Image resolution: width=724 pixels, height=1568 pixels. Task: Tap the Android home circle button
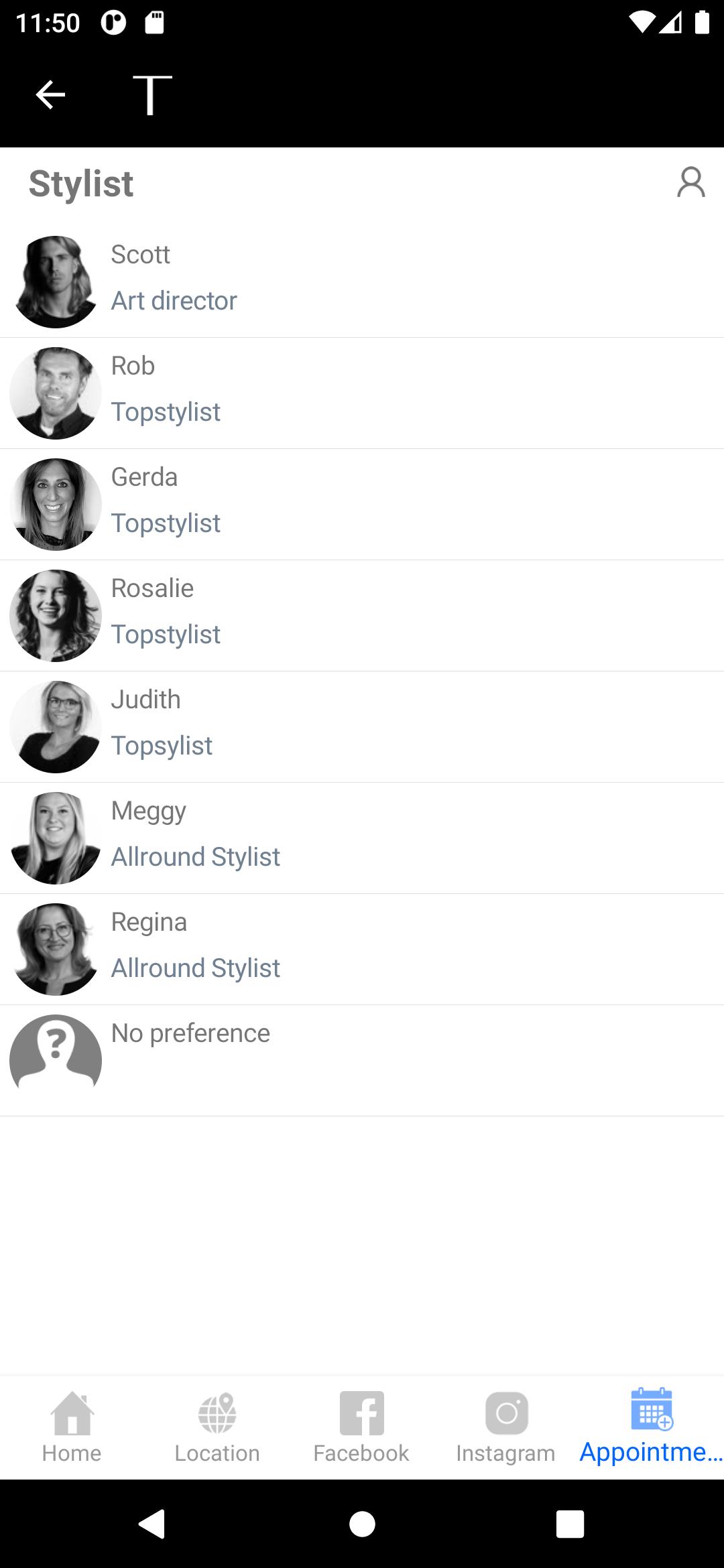[x=362, y=1524]
